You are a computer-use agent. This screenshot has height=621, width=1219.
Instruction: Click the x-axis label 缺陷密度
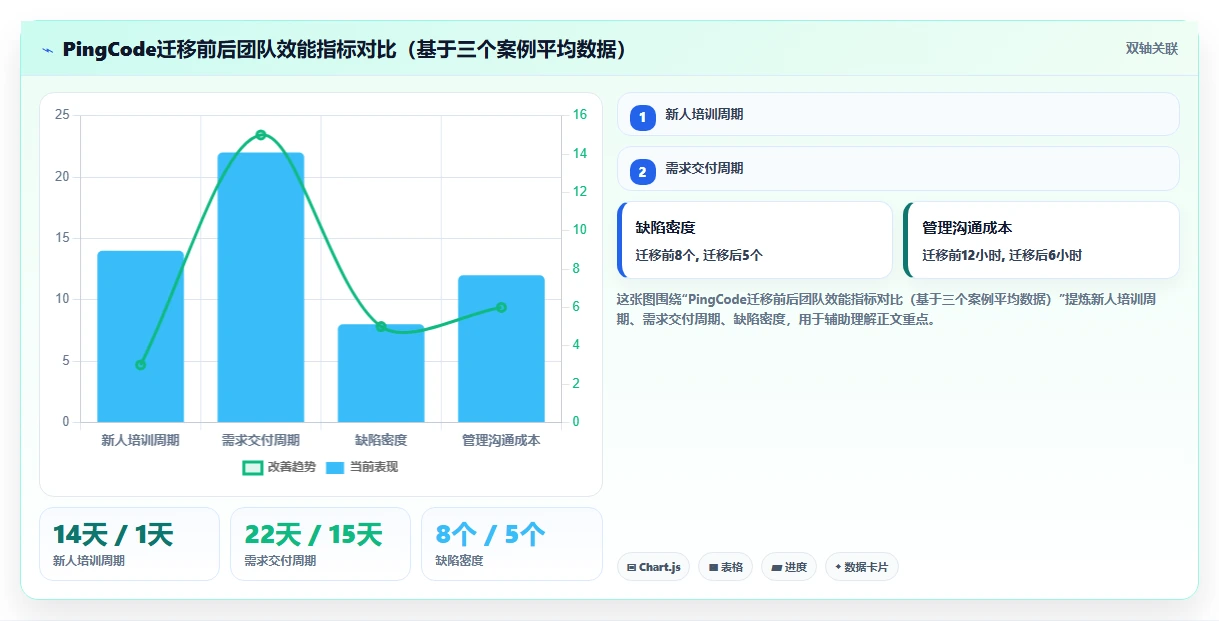click(x=381, y=440)
